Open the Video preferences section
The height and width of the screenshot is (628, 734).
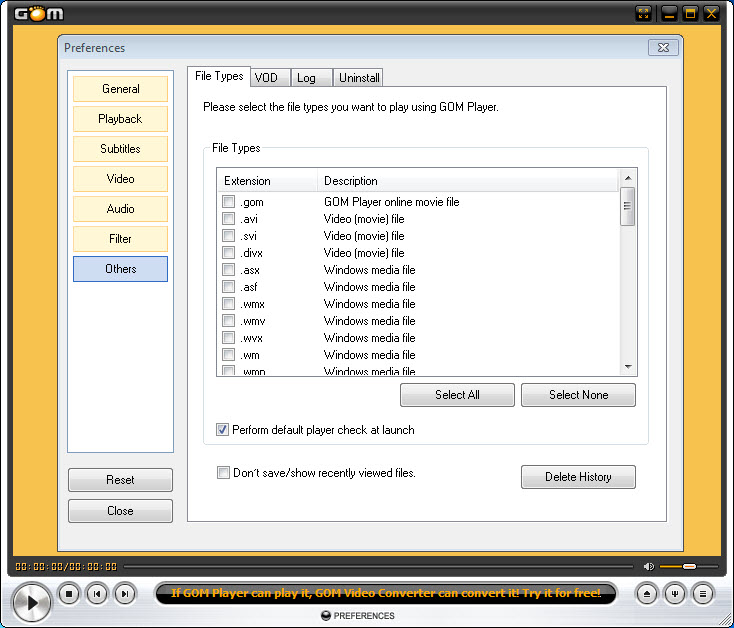click(x=120, y=179)
